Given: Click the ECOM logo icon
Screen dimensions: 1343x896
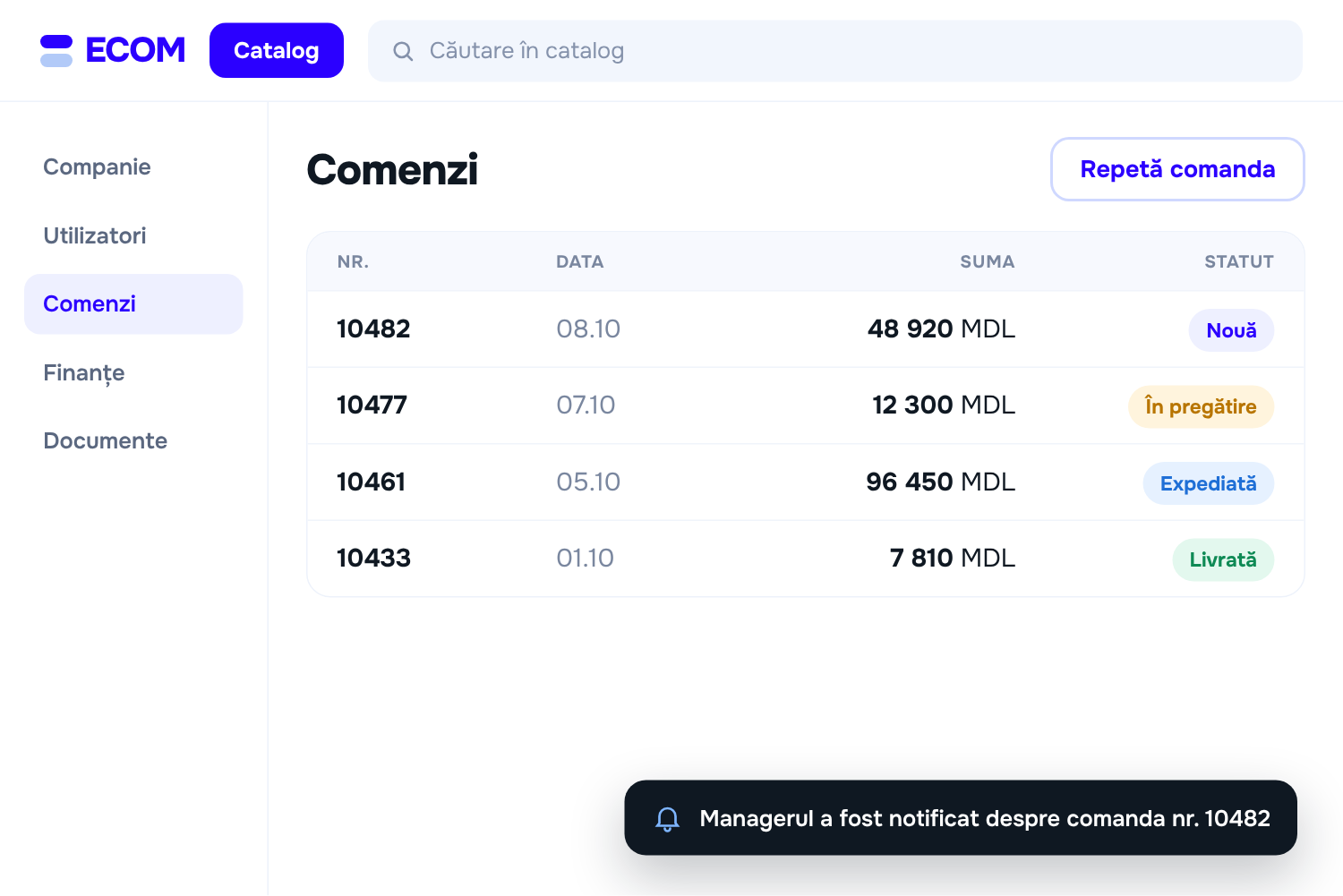Looking at the screenshot, I should click(56, 51).
